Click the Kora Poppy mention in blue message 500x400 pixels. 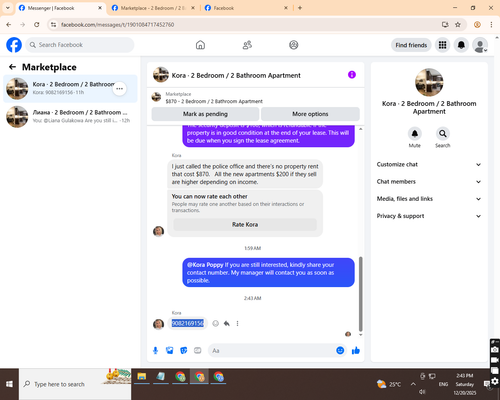coord(205,265)
